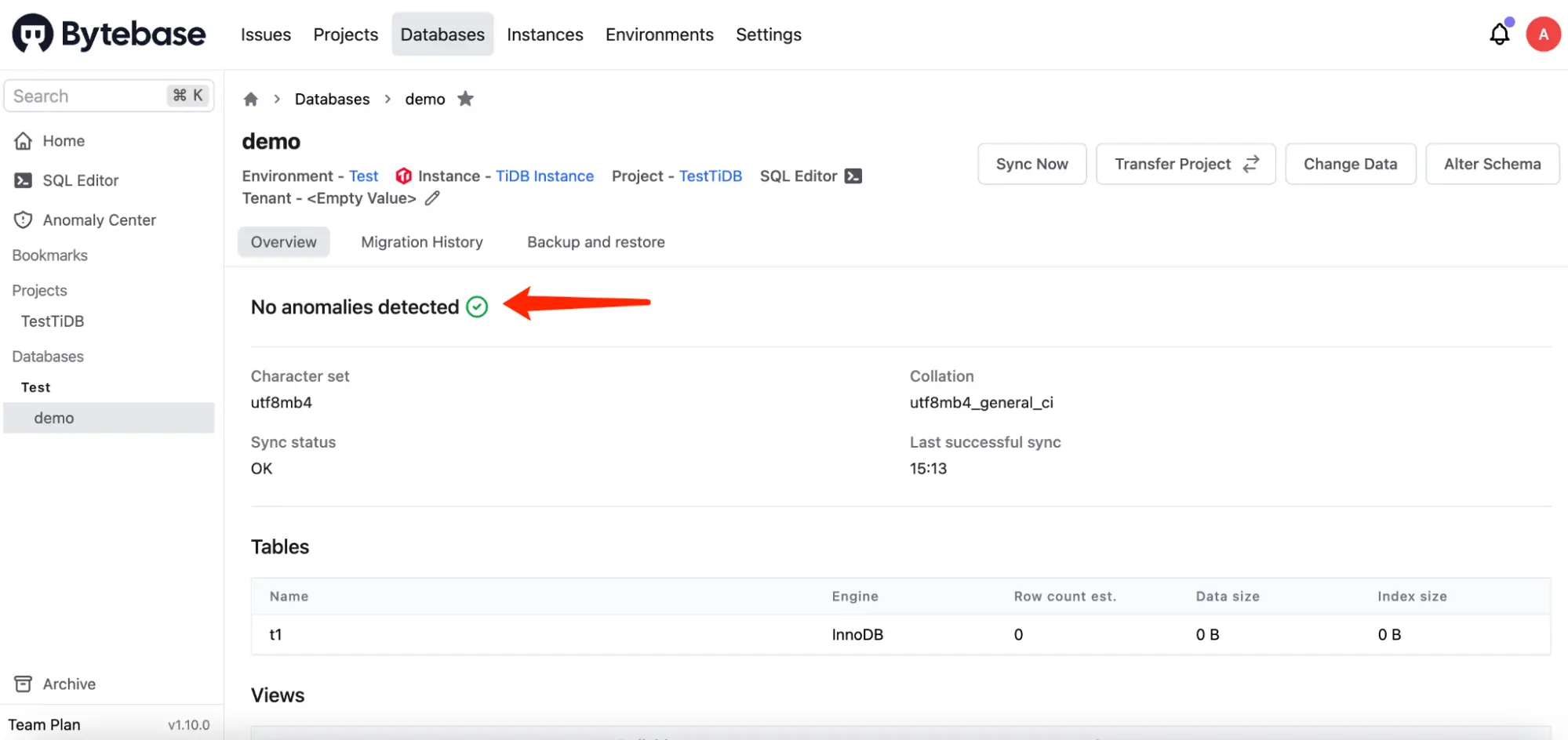This screenshot has height=740, width=1568.
Task: Select Databases in the top navigation
Action: tap(442, 34)
